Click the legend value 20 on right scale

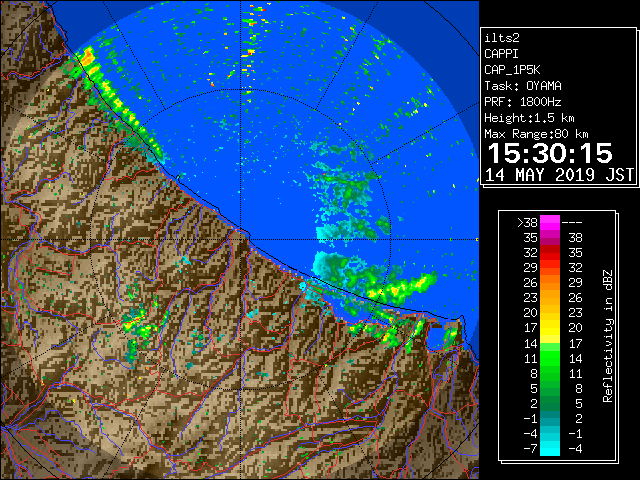(575, 328)
